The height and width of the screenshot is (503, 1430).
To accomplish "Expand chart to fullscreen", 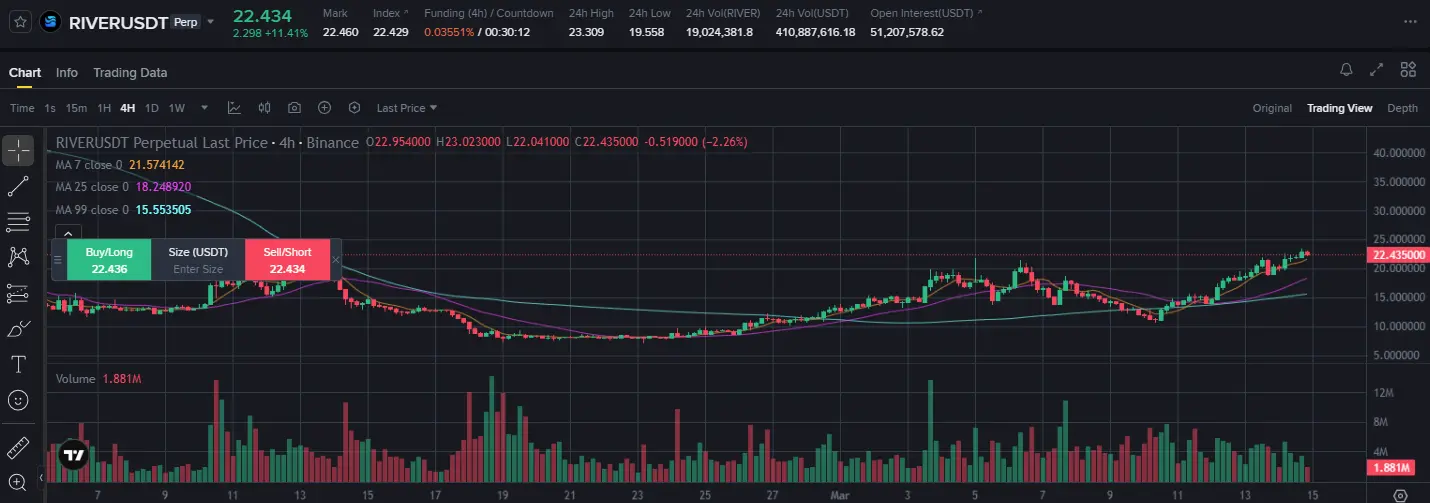I will 1377,70.
